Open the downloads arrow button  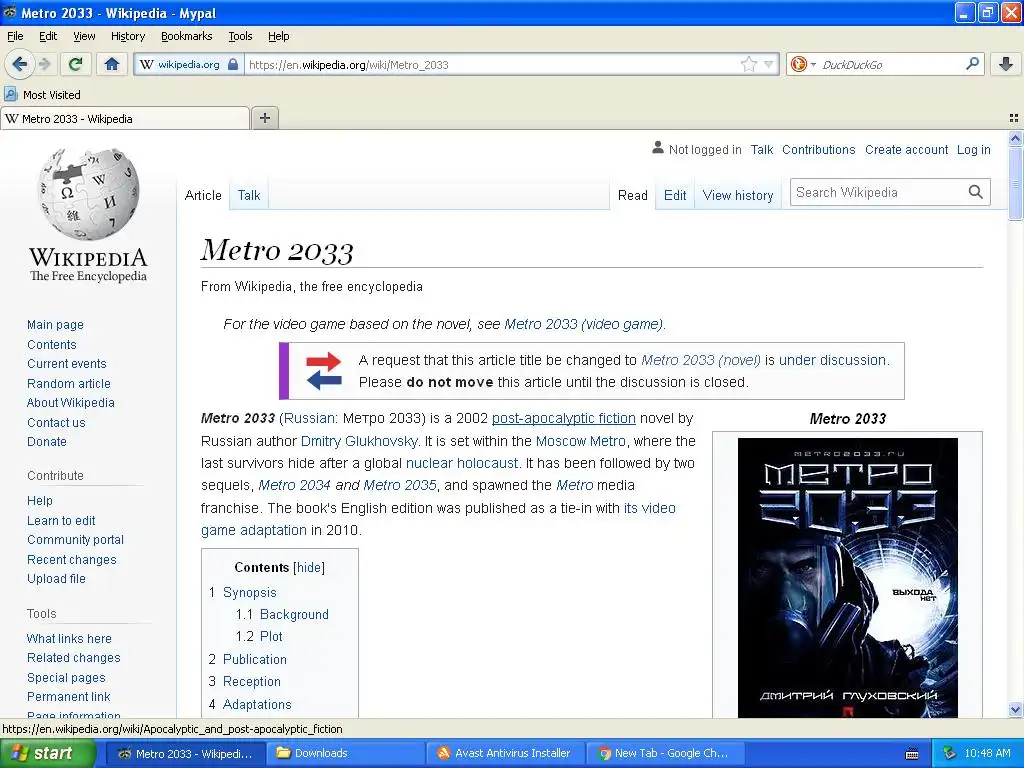point(1006,64)
